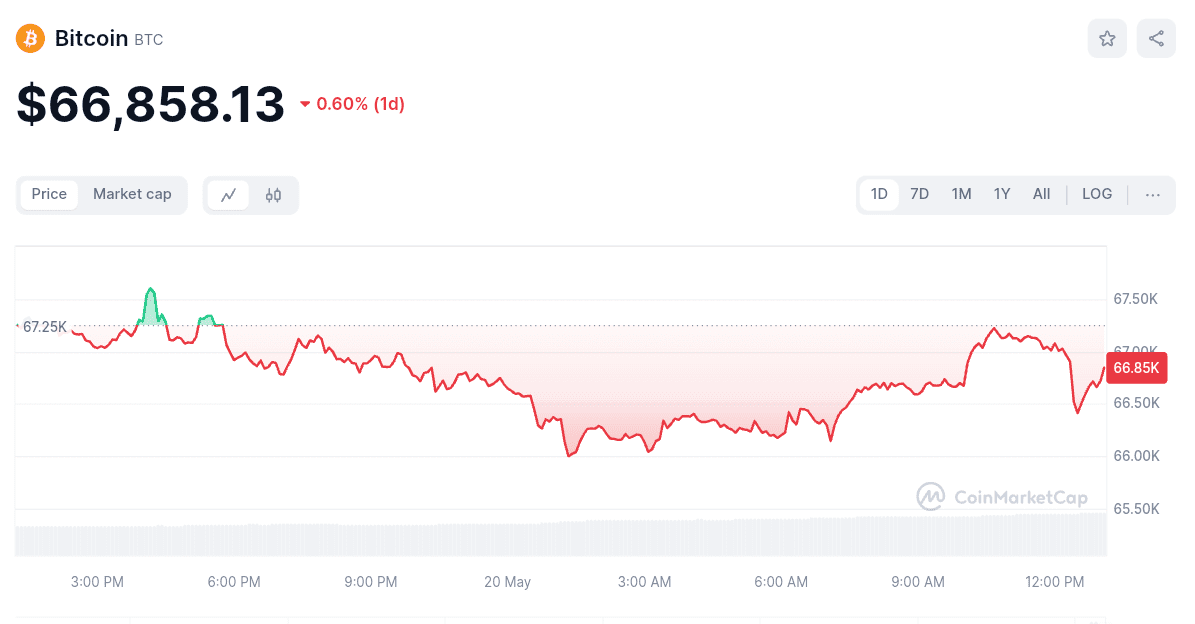The image size is (1195, 624).
Task: Switch chart to Market cap view
Action: coord(132,194)
